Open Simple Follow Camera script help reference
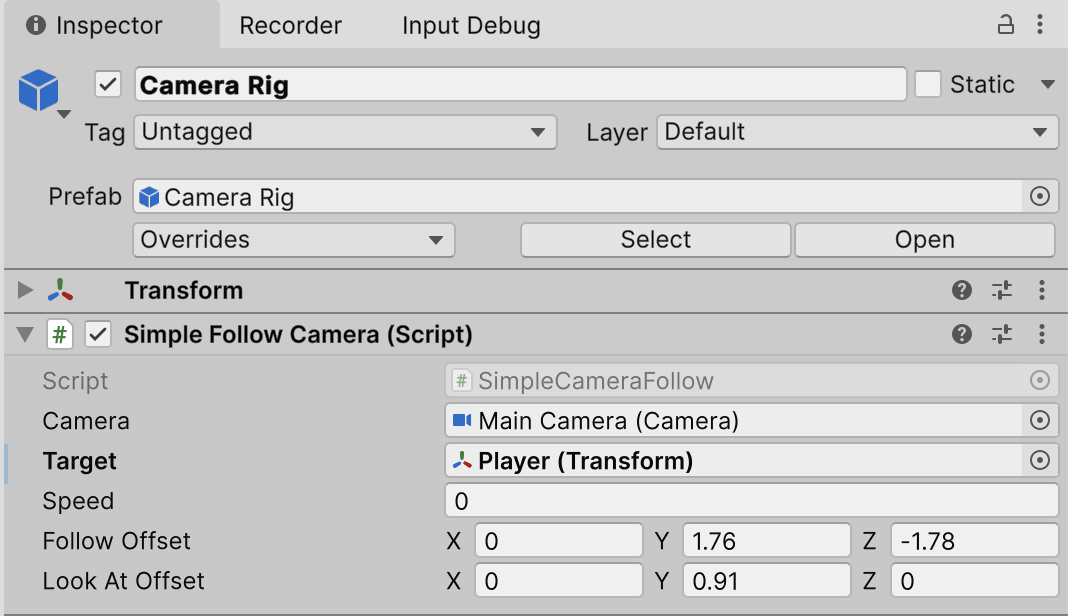 point(962,335)
